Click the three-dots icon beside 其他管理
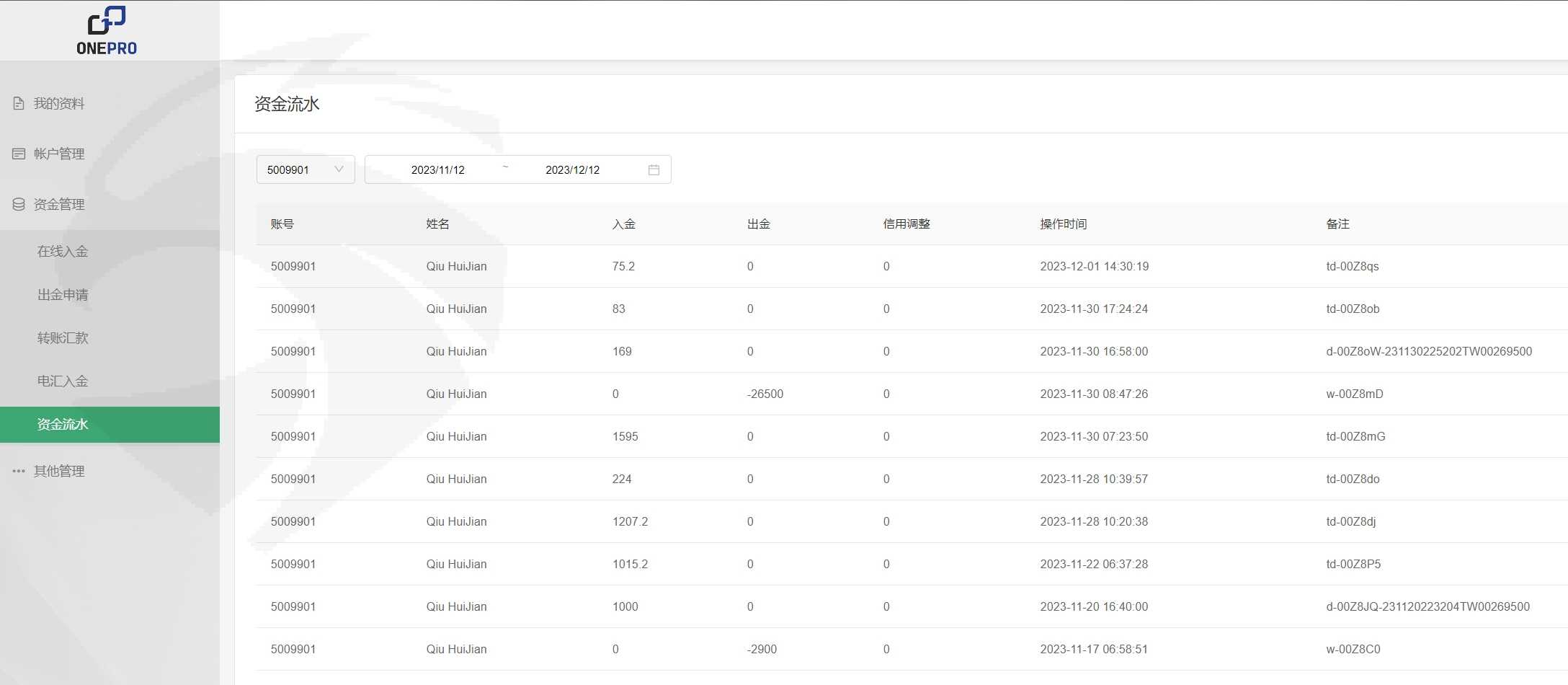The image size is (1568, 685). tap(19, 472)
